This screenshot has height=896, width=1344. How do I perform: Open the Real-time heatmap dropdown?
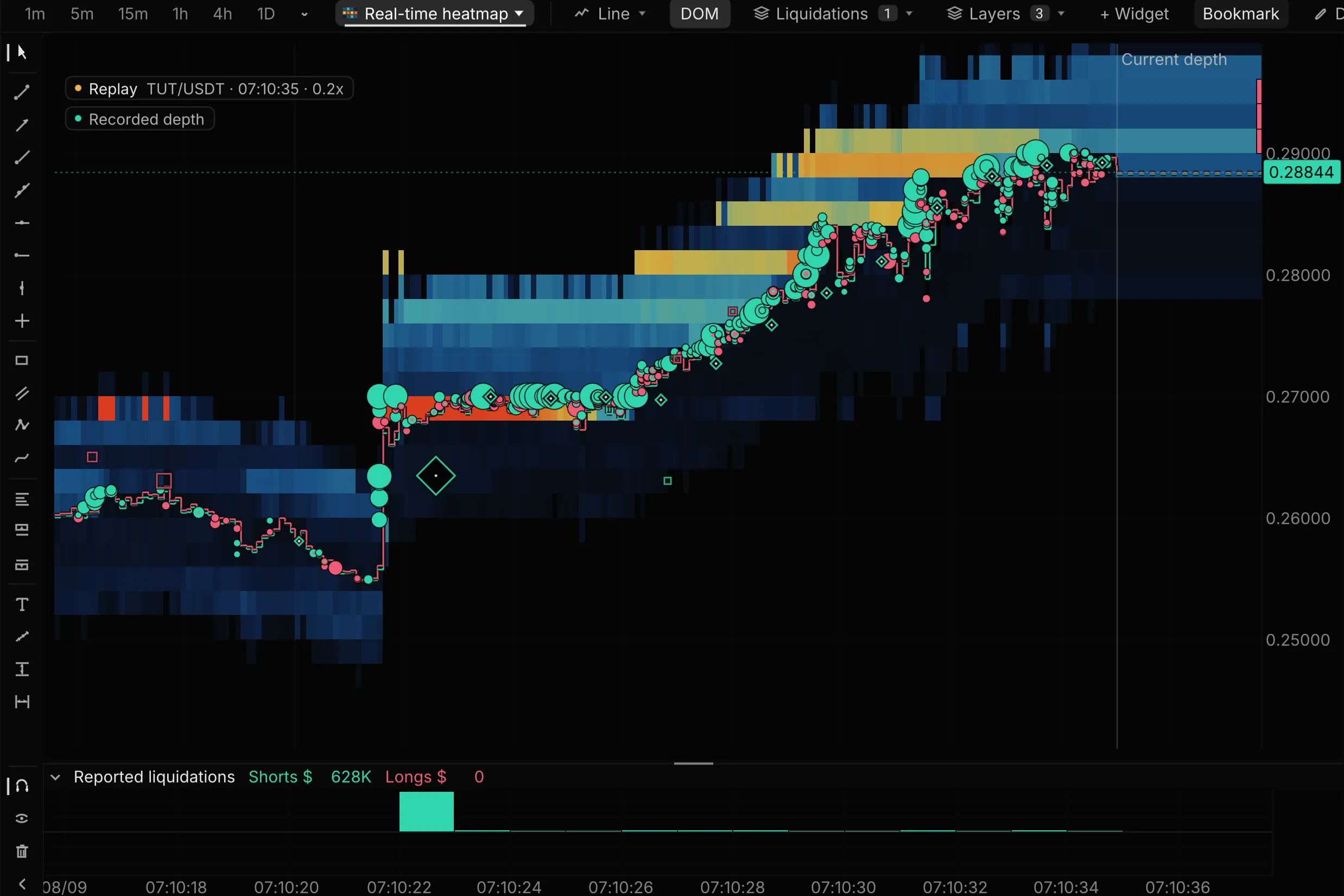click(435, 14)
